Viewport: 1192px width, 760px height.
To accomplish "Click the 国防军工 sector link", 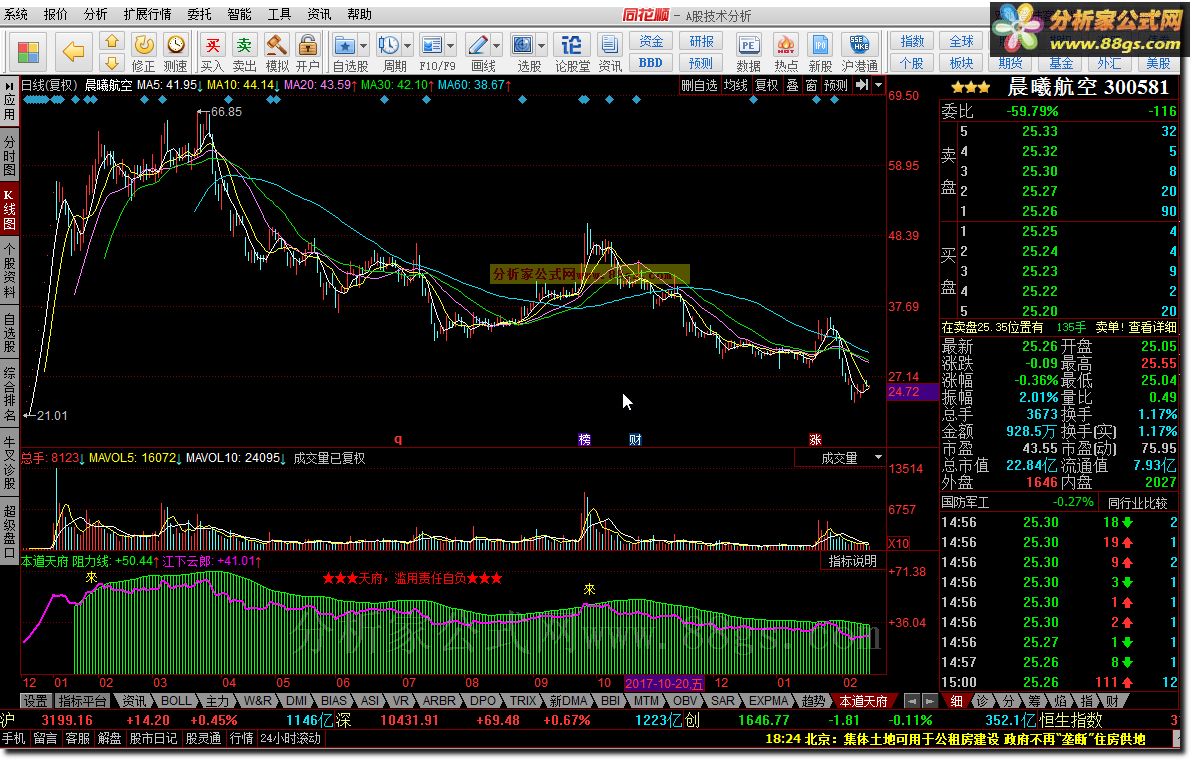I will pos(967,502).
